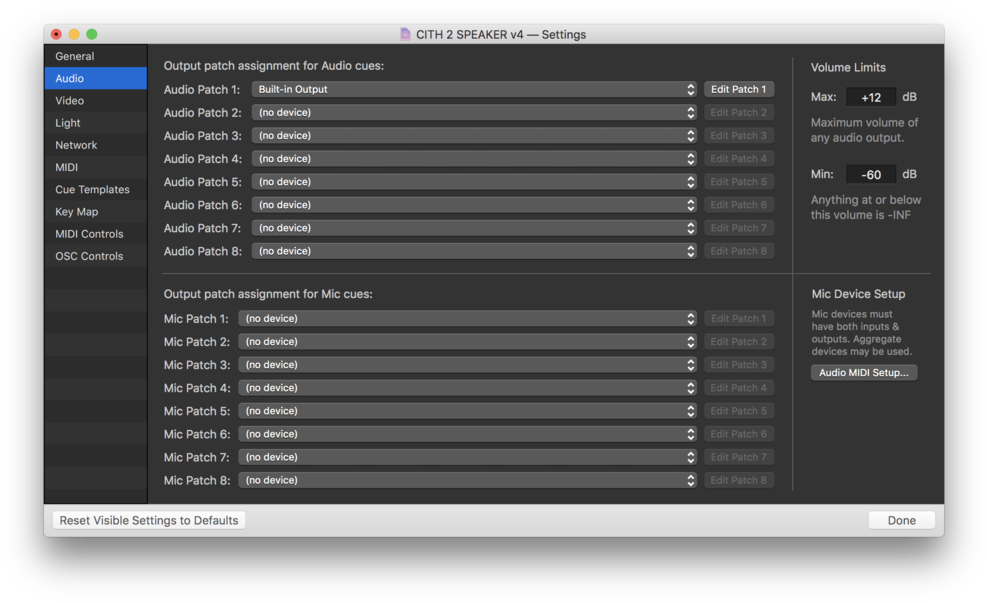Click the document icon in title bar

coord(405,34)
